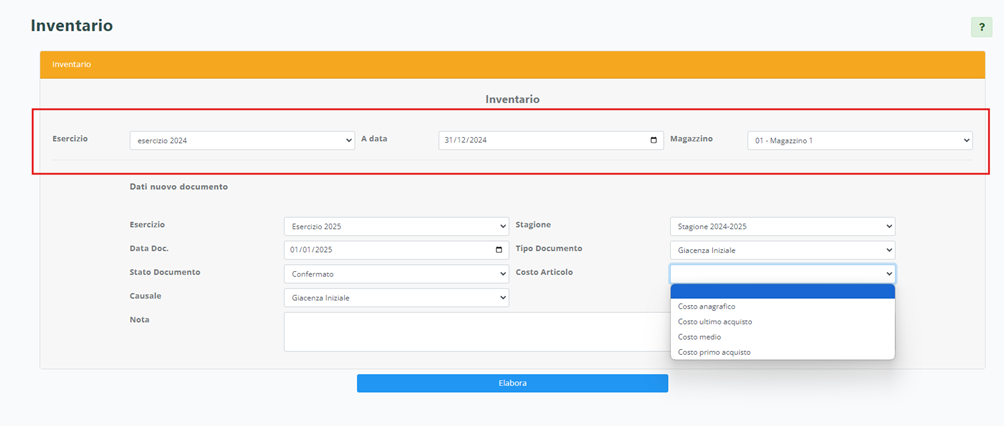Select the blank highlighted dropdown option
The height and width of the screenshot is (426, 1004).
click(782, 291)
